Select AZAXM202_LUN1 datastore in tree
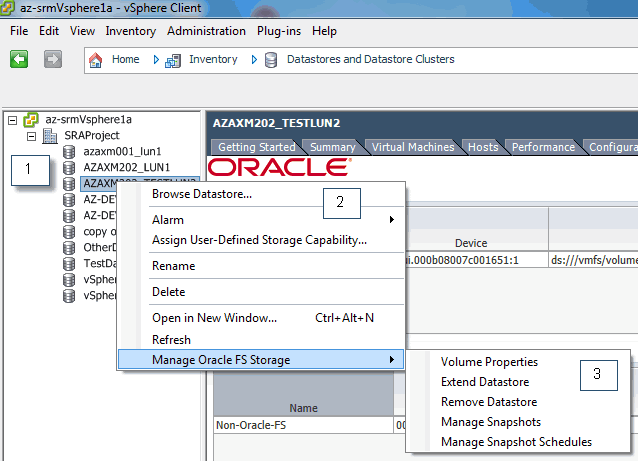638x461 pixels. coord(127,168)
